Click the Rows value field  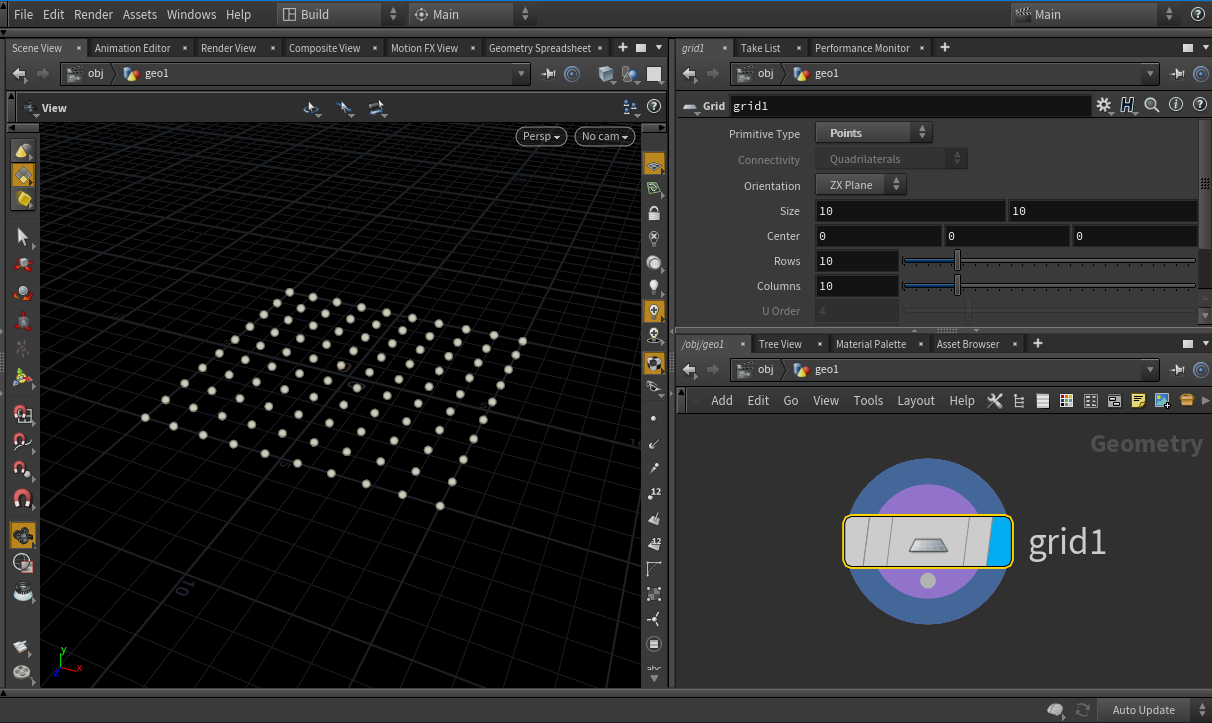857,261
